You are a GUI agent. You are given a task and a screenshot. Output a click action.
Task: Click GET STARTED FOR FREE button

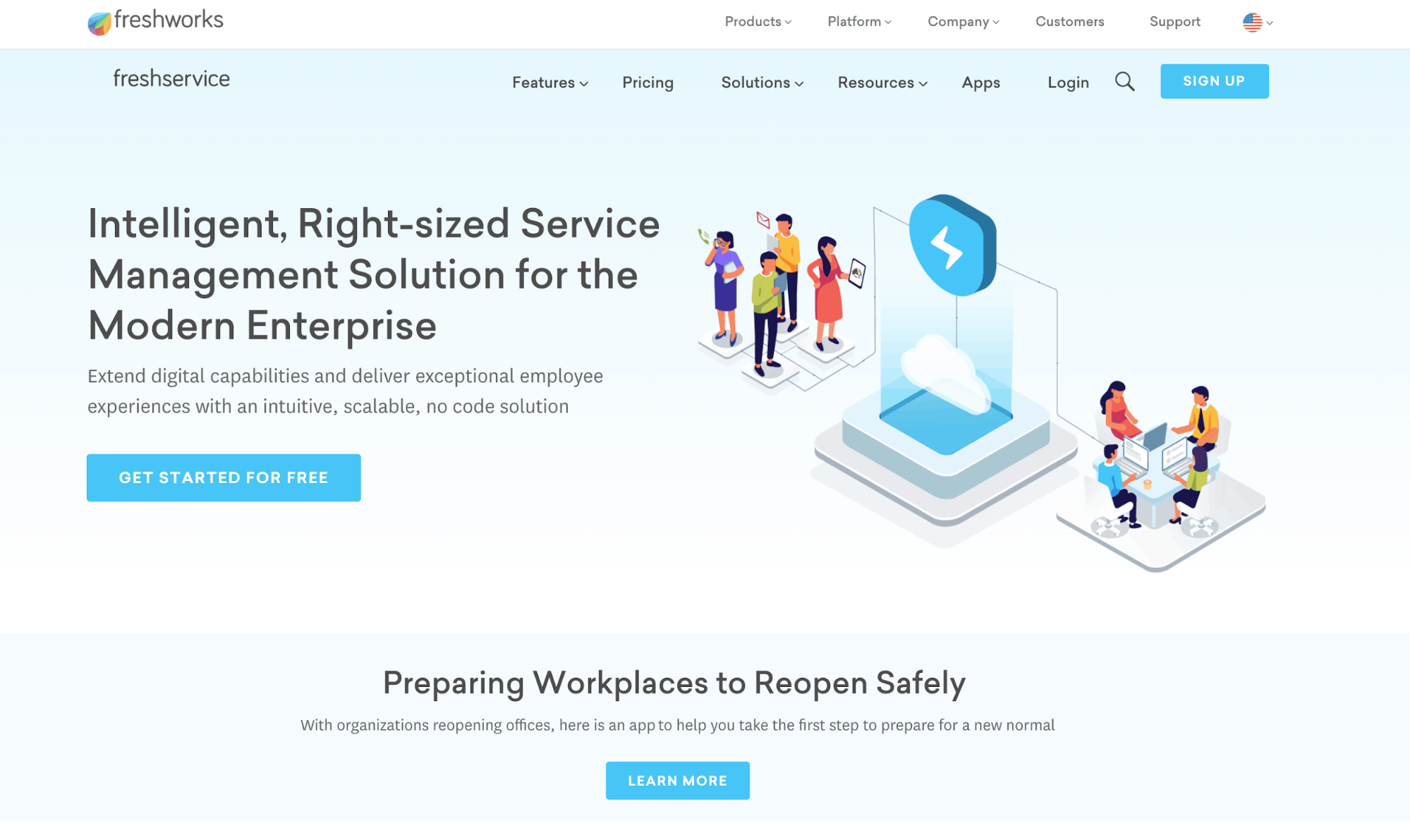(224, 477)
